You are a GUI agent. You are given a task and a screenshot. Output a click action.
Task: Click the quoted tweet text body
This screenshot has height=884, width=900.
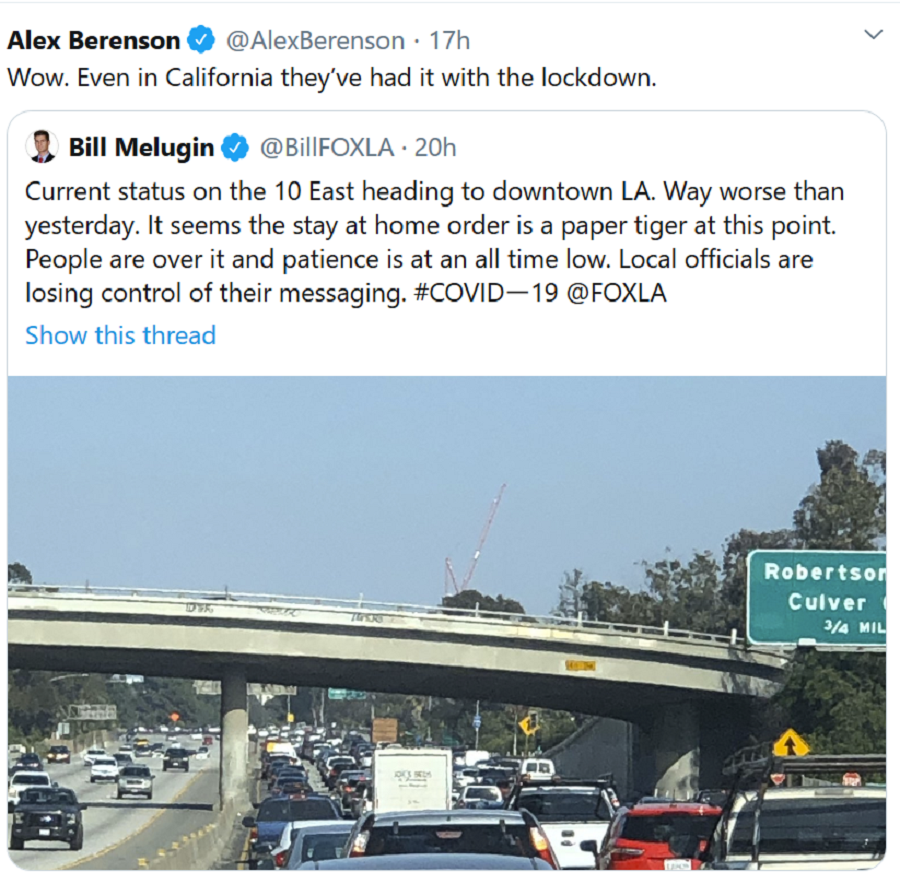coord(435,242)
